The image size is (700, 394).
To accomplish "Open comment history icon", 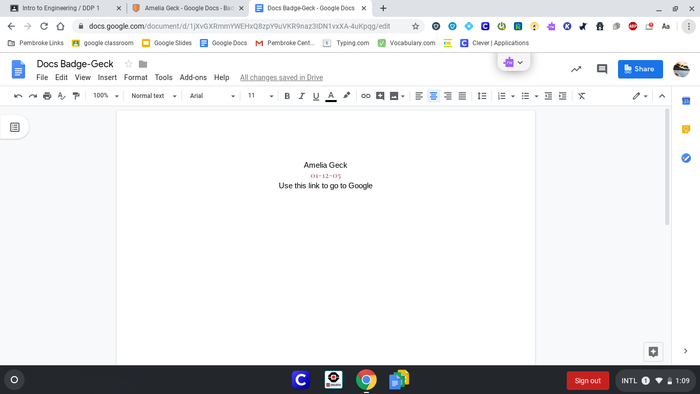I will 602,69.
